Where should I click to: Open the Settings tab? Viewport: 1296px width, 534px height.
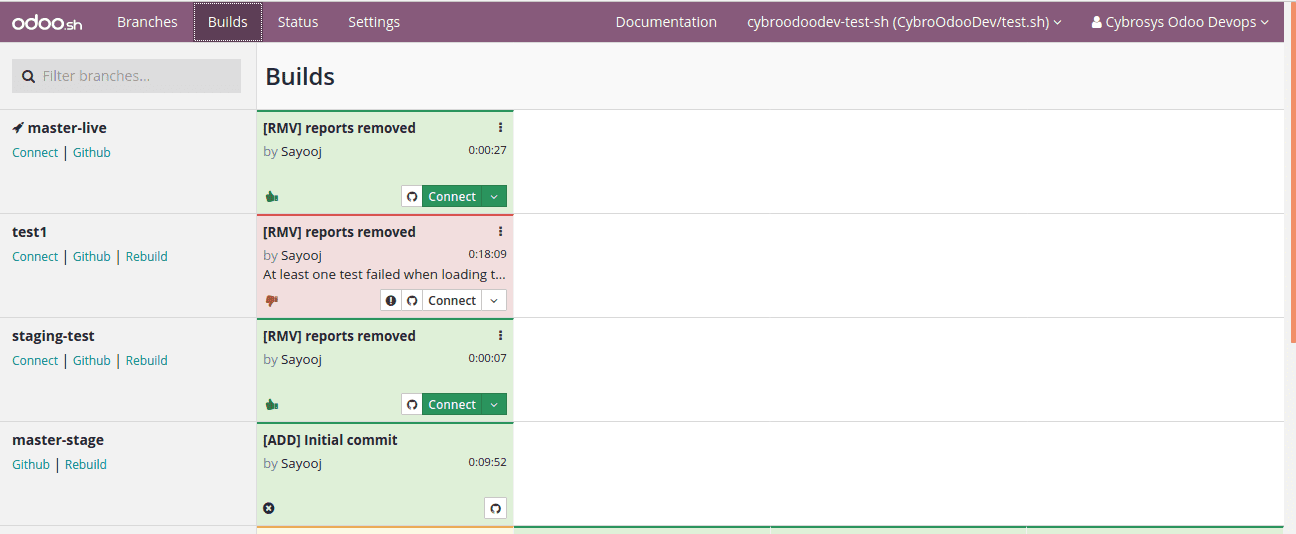coord(374,22)
